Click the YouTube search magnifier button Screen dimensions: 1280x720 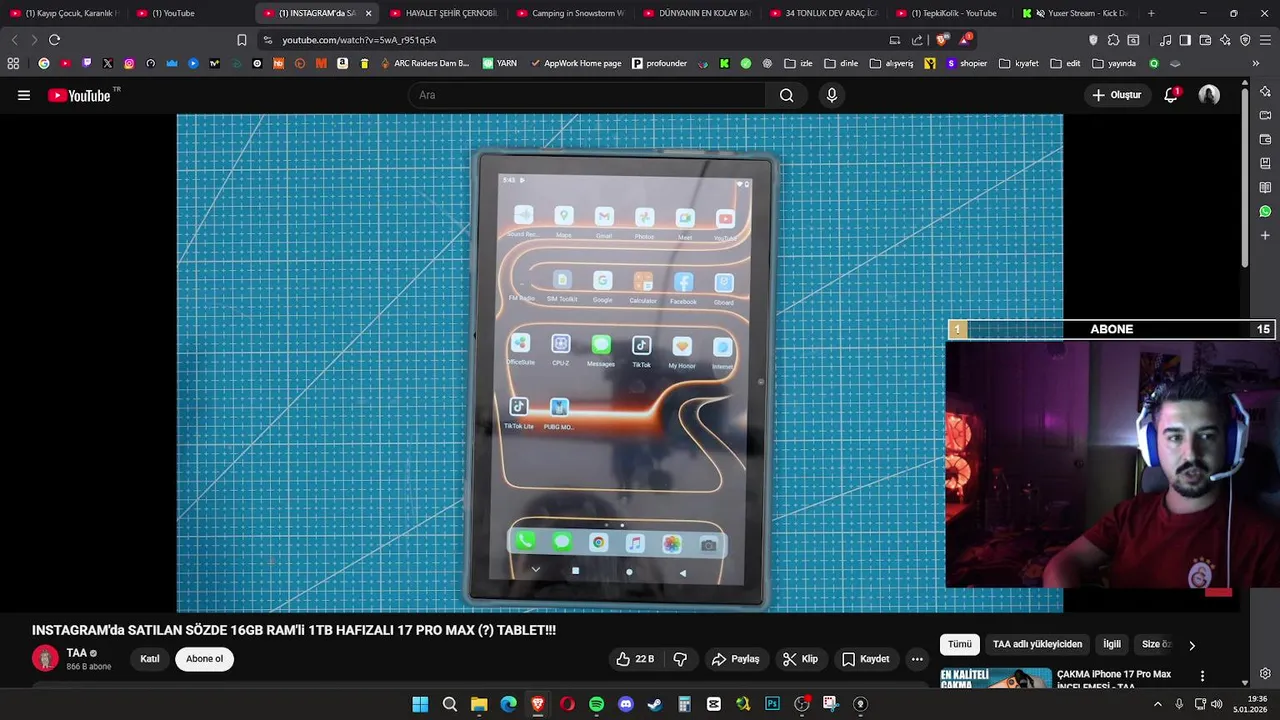[786, 95]
